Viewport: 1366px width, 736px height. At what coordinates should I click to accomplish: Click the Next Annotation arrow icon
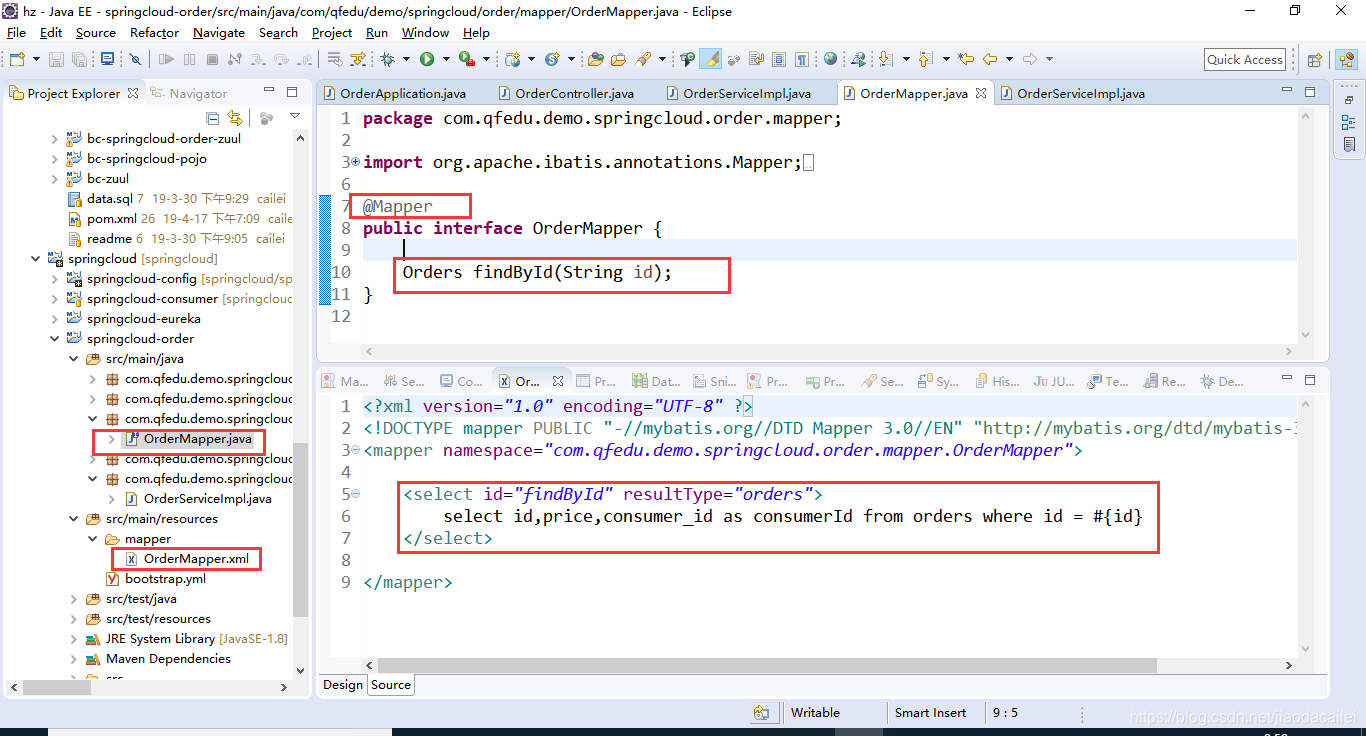[885, 59]
